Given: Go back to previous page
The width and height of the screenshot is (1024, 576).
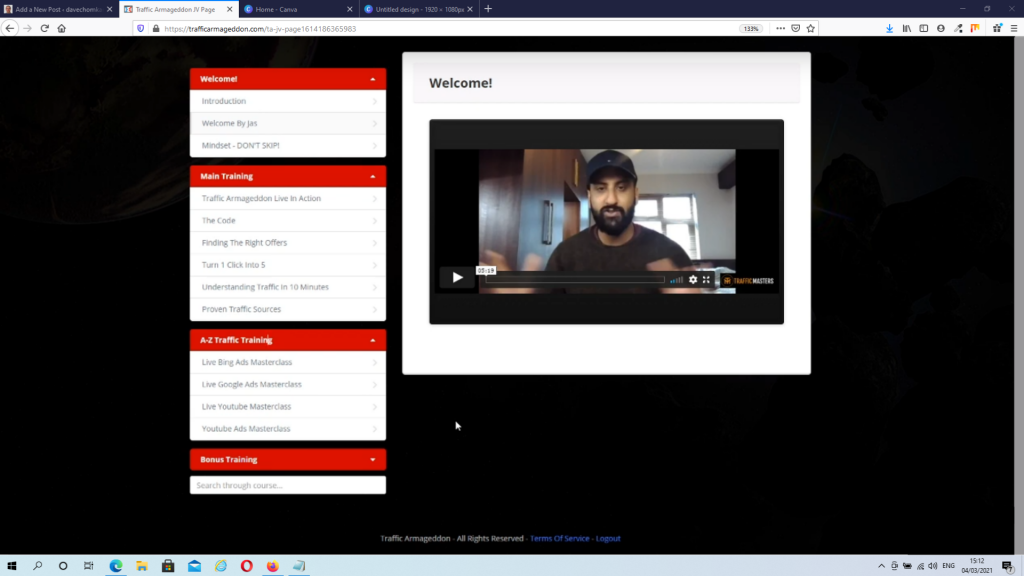Looking at the screenshot, I should pyautogui.click(x=10, y=29).
